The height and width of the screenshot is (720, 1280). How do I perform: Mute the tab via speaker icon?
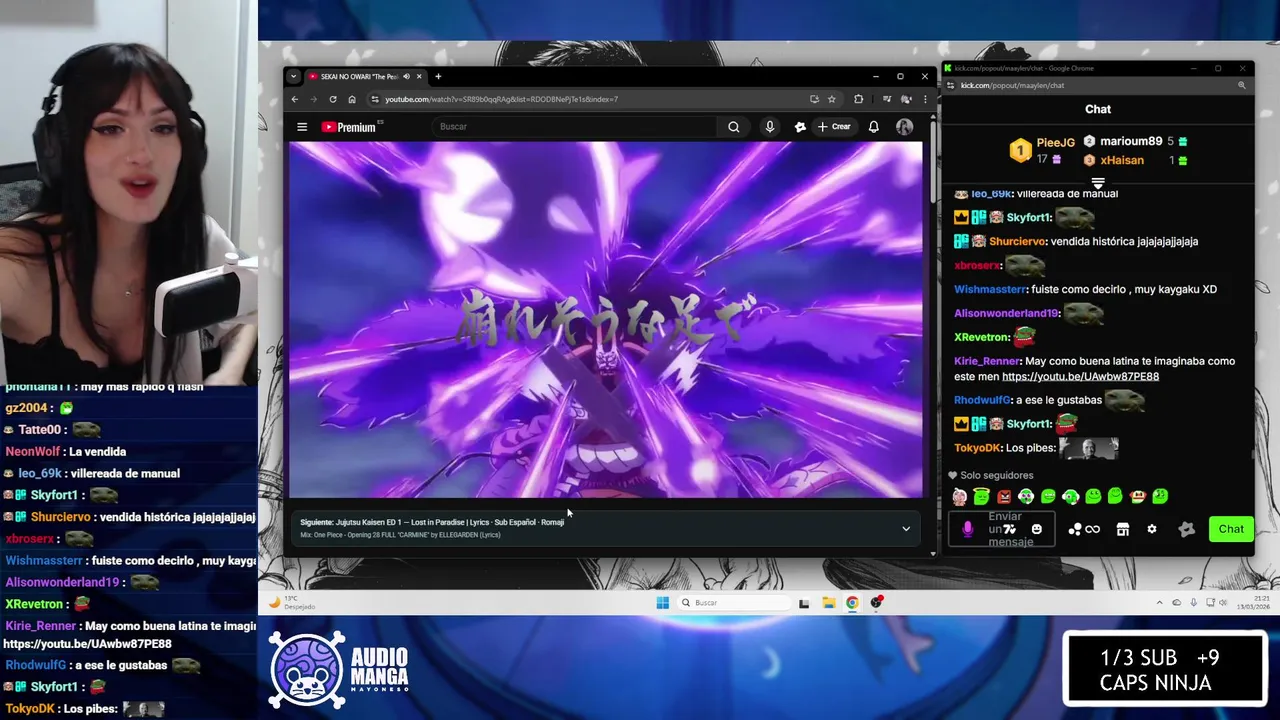click(406, 76)
